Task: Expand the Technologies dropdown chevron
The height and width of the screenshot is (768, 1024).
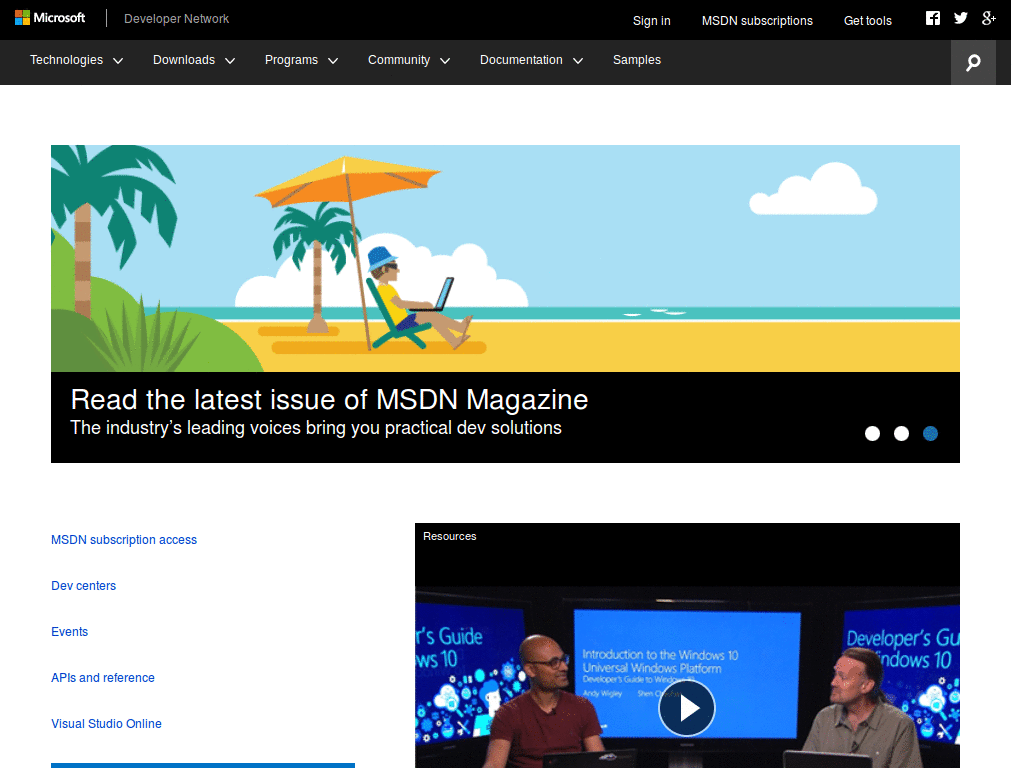Action: click(118, 61)
